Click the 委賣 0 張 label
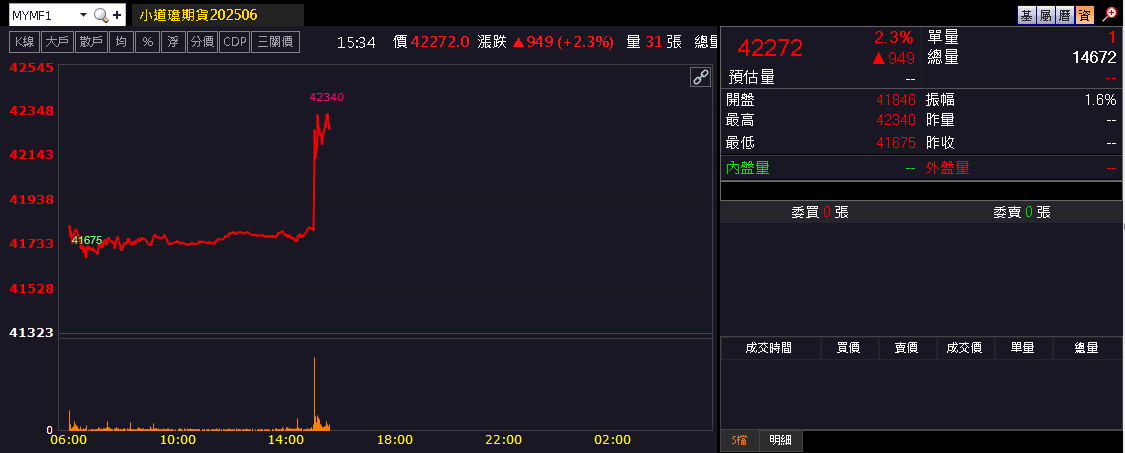Image resolution: width=1125 pixels, height=453 pixels. [1022, 212]
